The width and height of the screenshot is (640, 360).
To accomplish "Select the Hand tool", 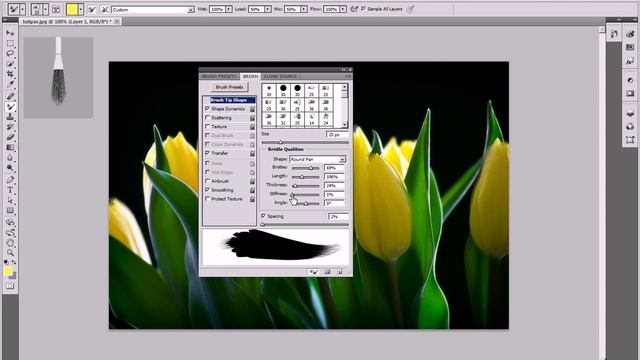I will [10, 243].
